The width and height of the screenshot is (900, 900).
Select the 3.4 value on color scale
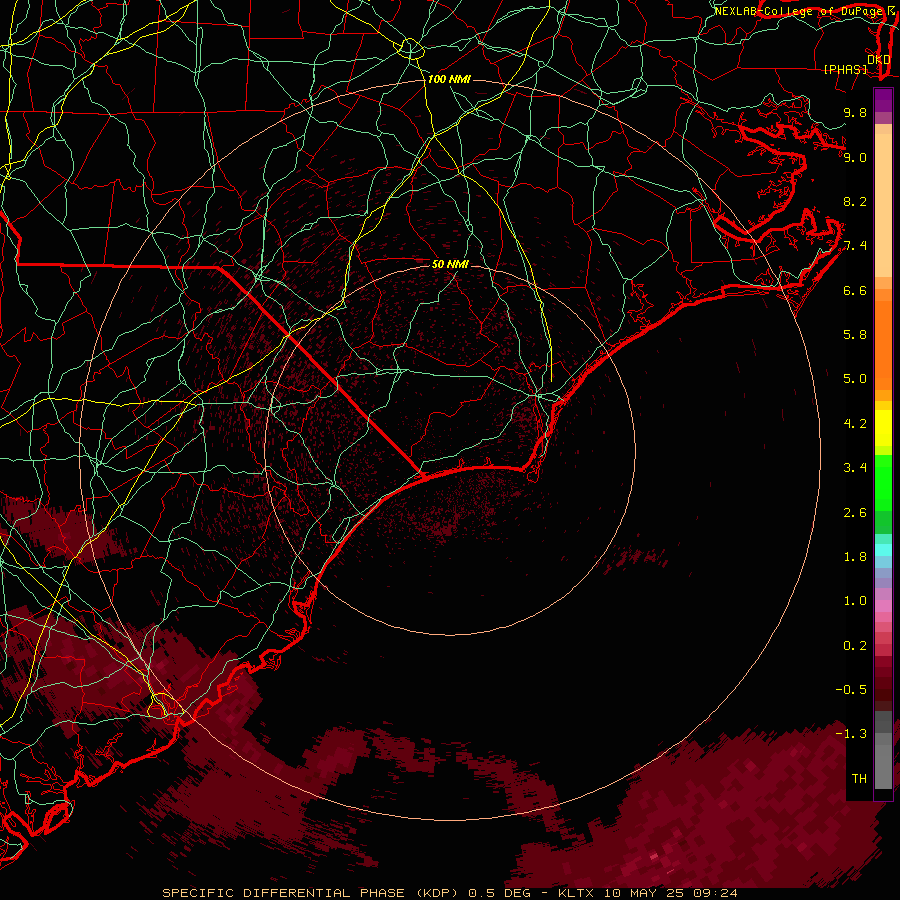point(855,468)
